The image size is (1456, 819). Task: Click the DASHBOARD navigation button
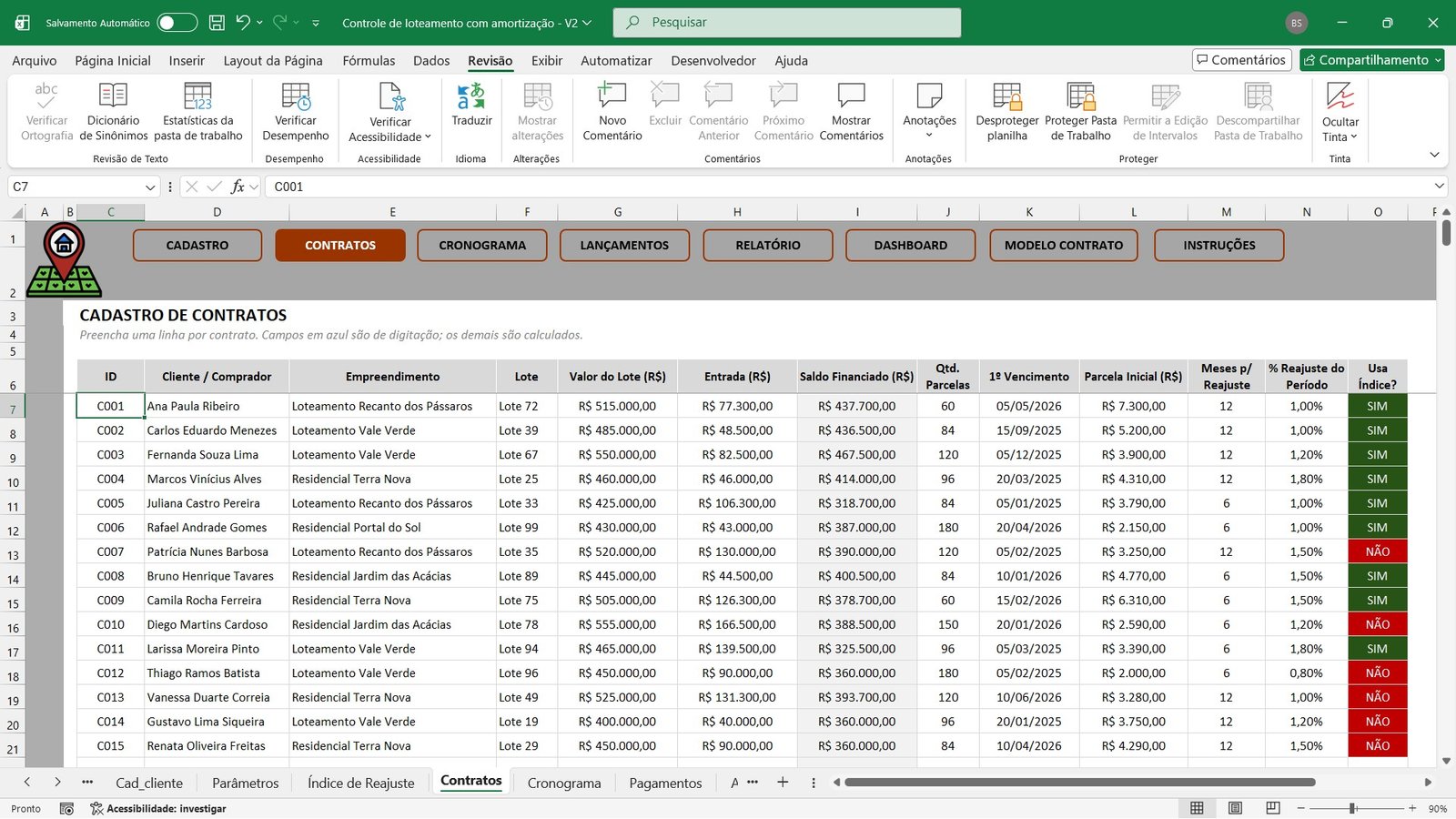click(911, 246)
